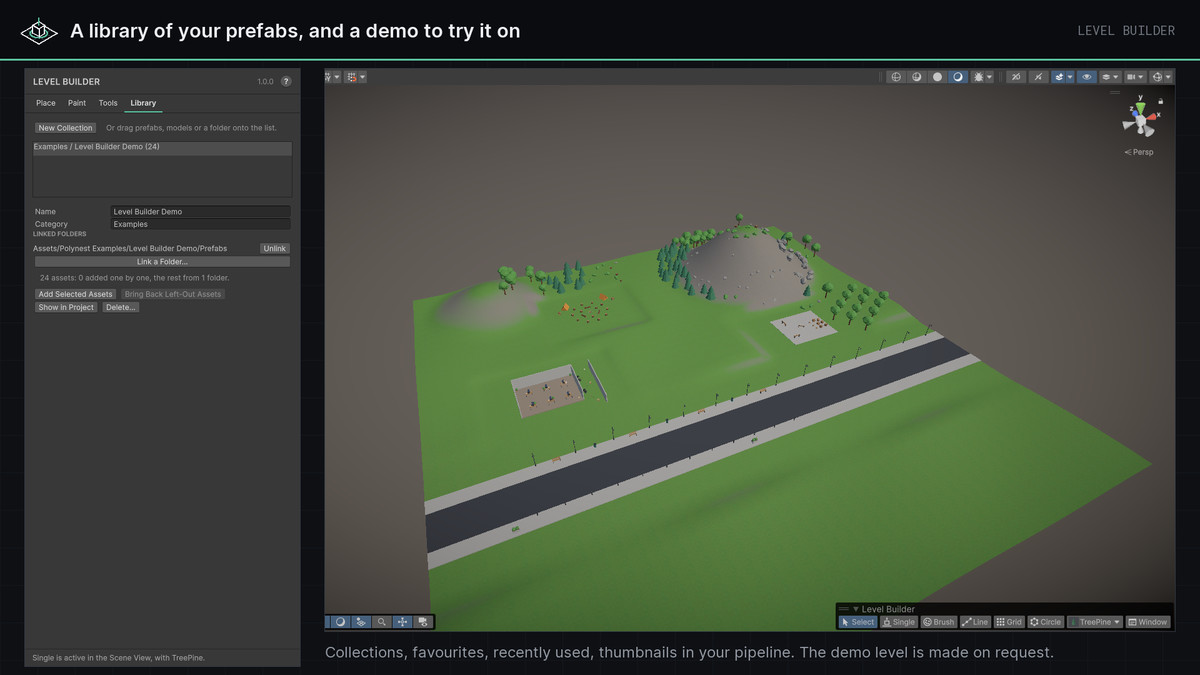Toggle the gizmo rotation lock icon

click(x=1160, y=101)
